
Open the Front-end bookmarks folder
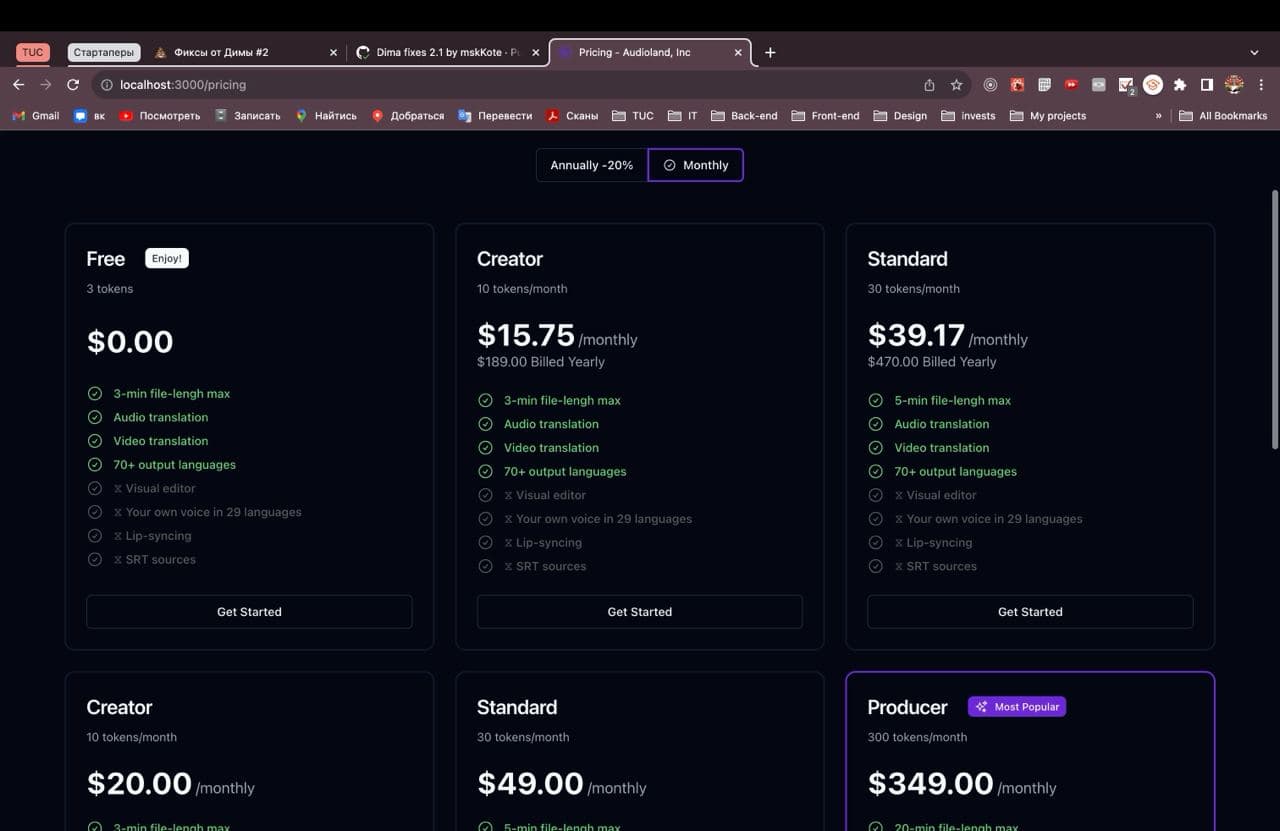tap(826, 116)
